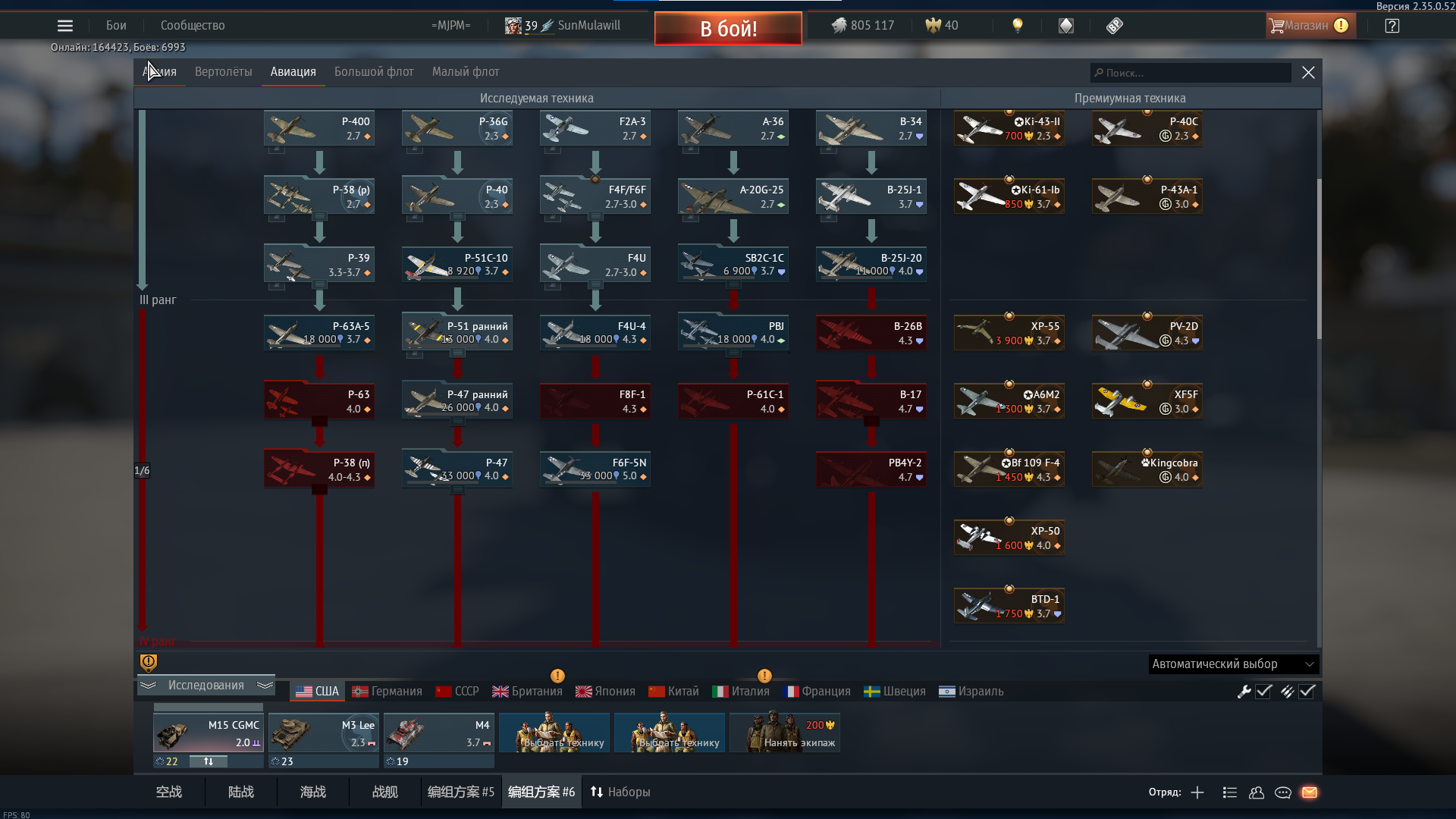Expand the F4F/F6F aircraft group
Screen dimensions: 1456x819
pyautogui.click(x=595, y=196)
